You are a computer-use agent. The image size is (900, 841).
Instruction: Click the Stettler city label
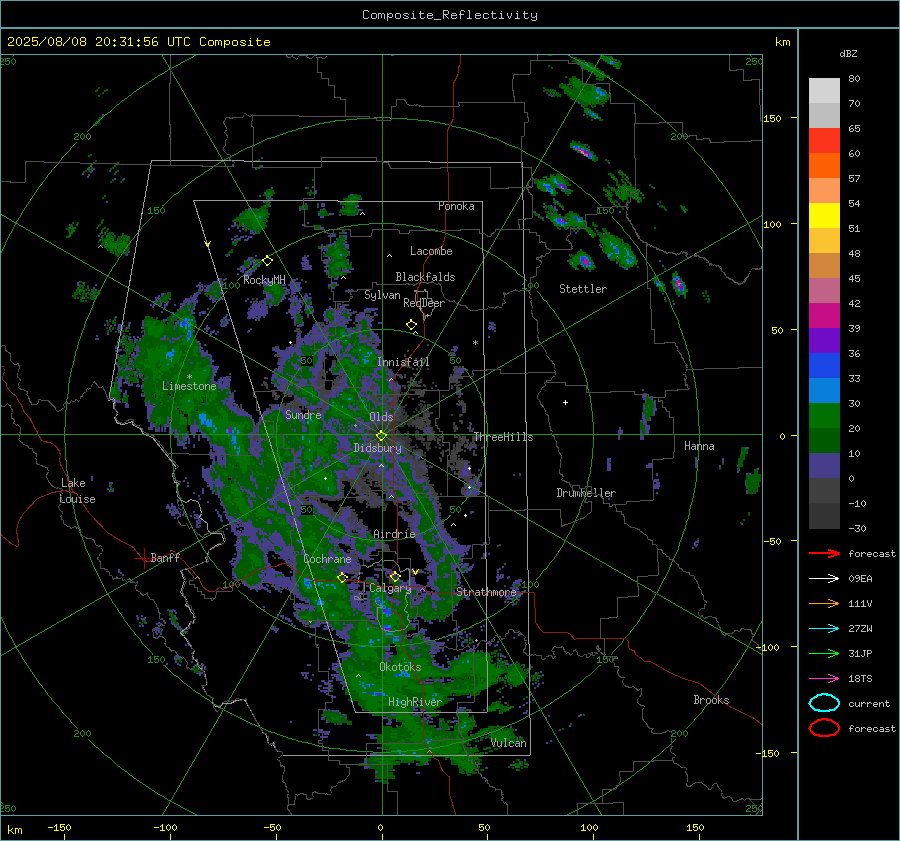[583, 289]
